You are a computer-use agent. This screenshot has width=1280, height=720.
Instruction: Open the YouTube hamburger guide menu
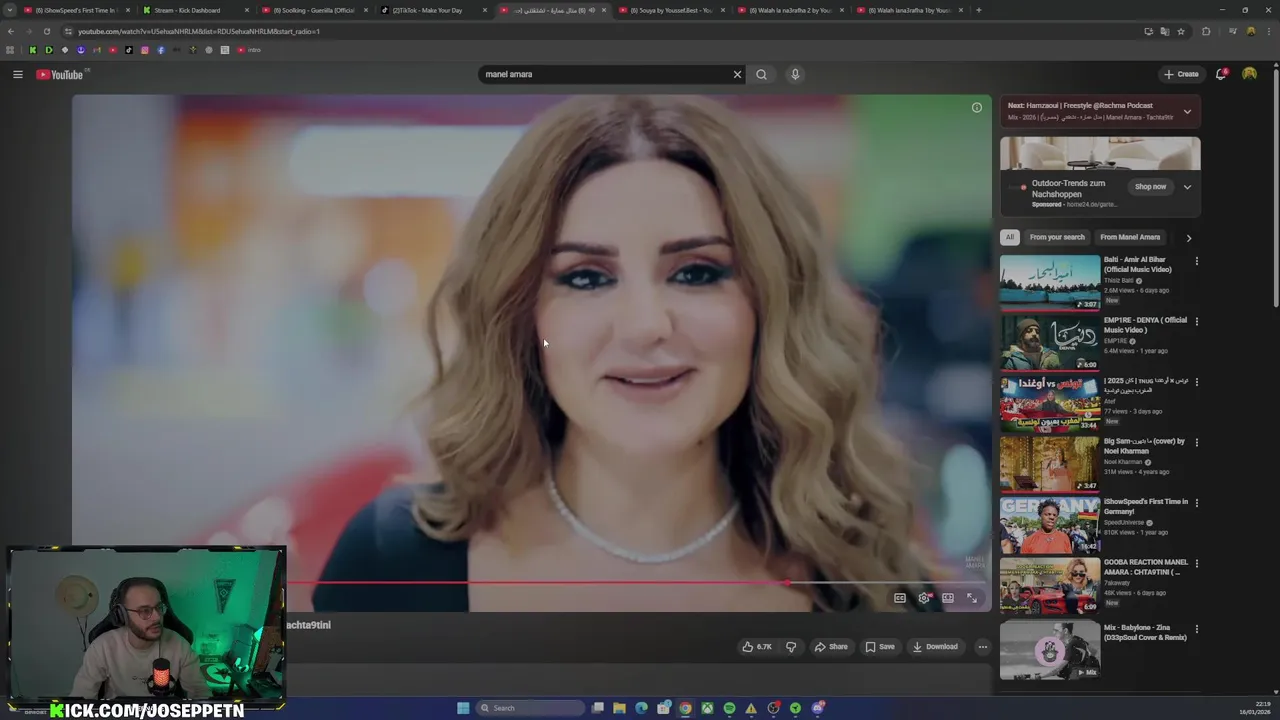point(17,74)
